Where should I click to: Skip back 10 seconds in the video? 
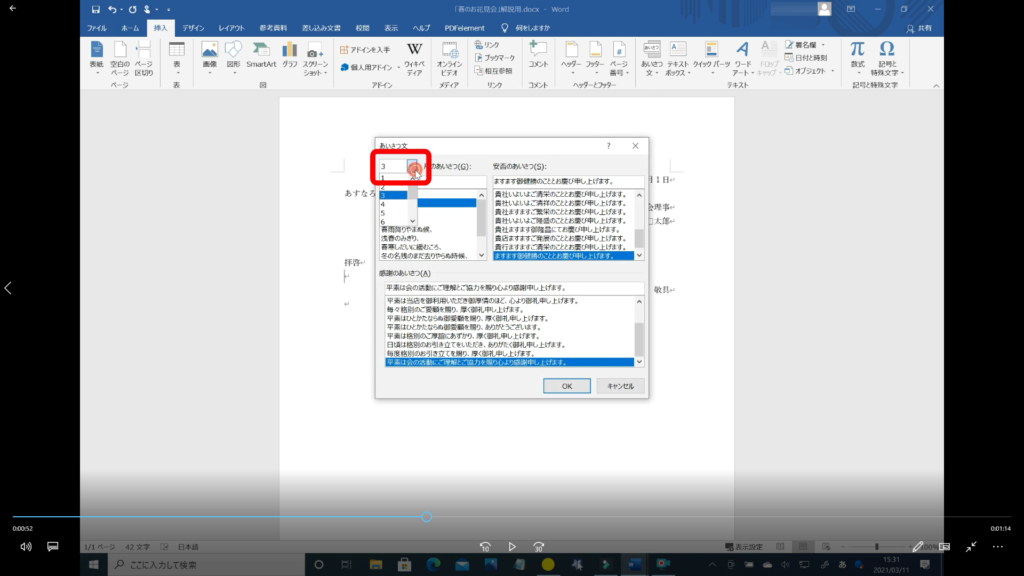coord(485,547)
